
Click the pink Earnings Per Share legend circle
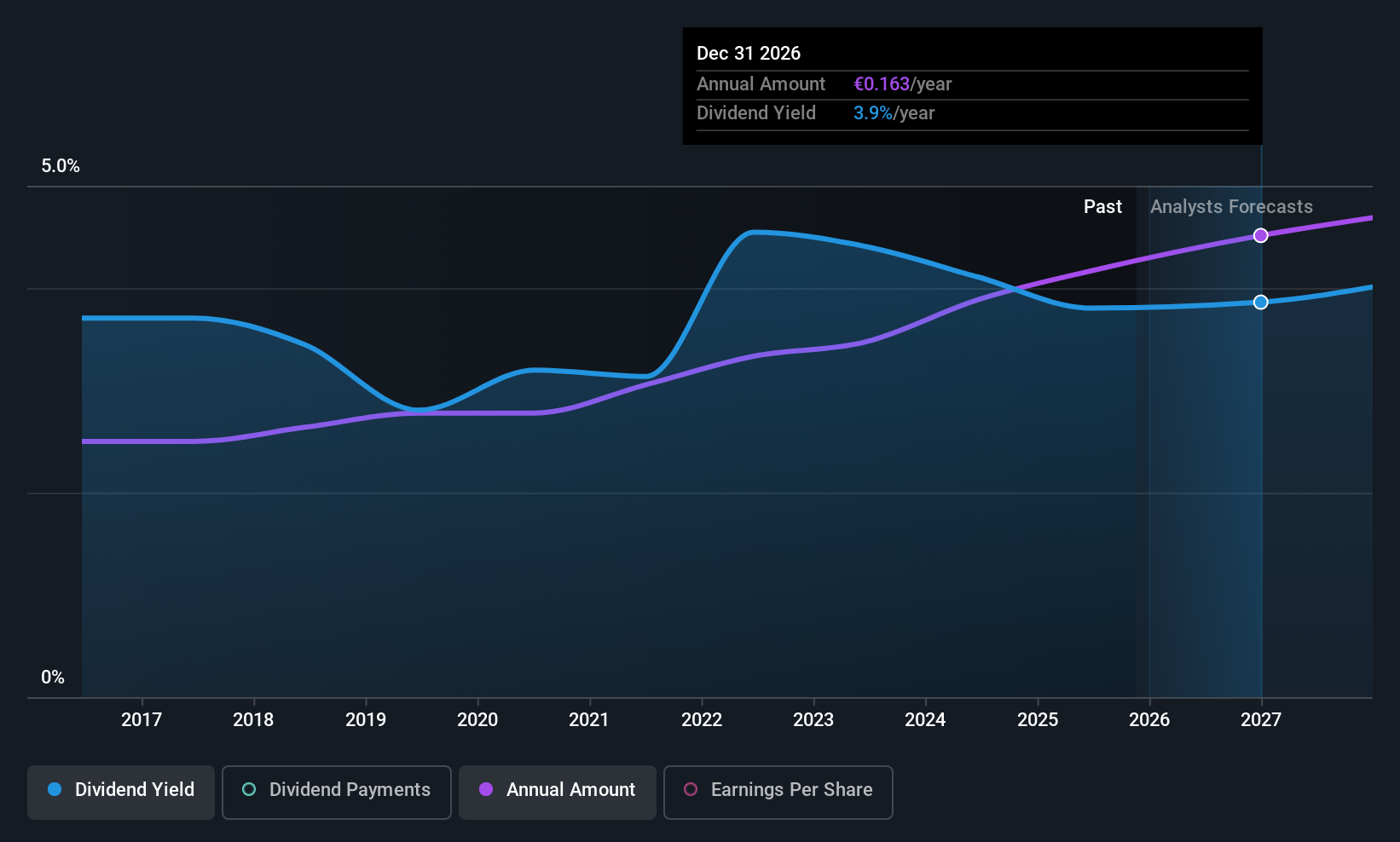pyautogui.click(x=691, y=790)
